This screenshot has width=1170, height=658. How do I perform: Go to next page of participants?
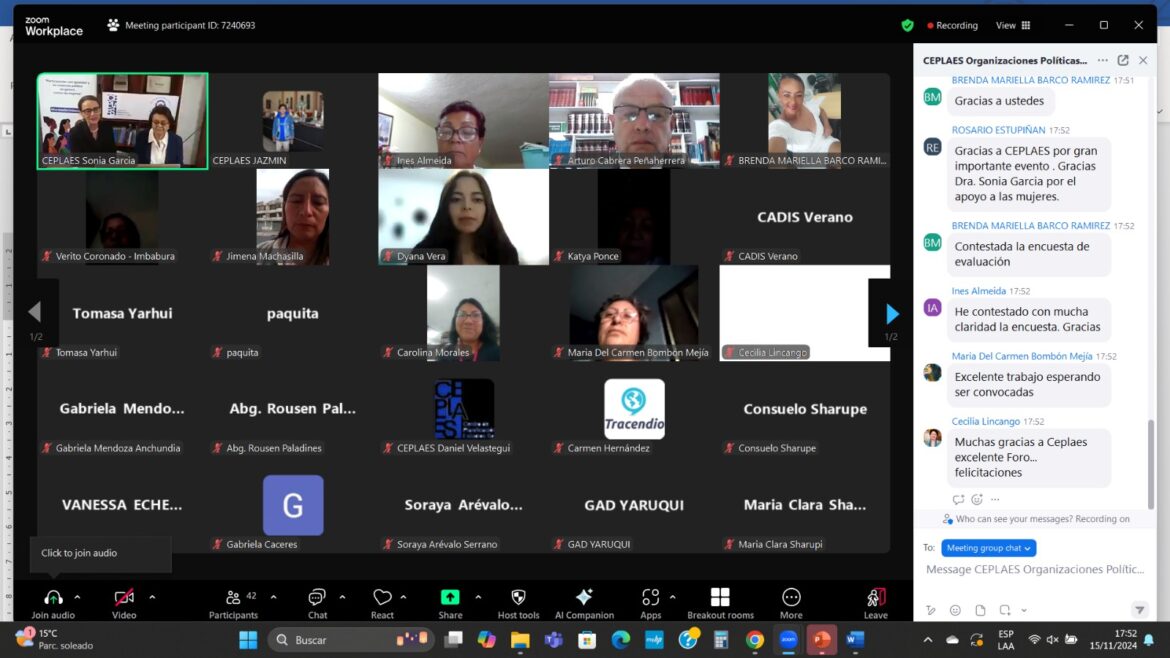click(x=892, y=314)
